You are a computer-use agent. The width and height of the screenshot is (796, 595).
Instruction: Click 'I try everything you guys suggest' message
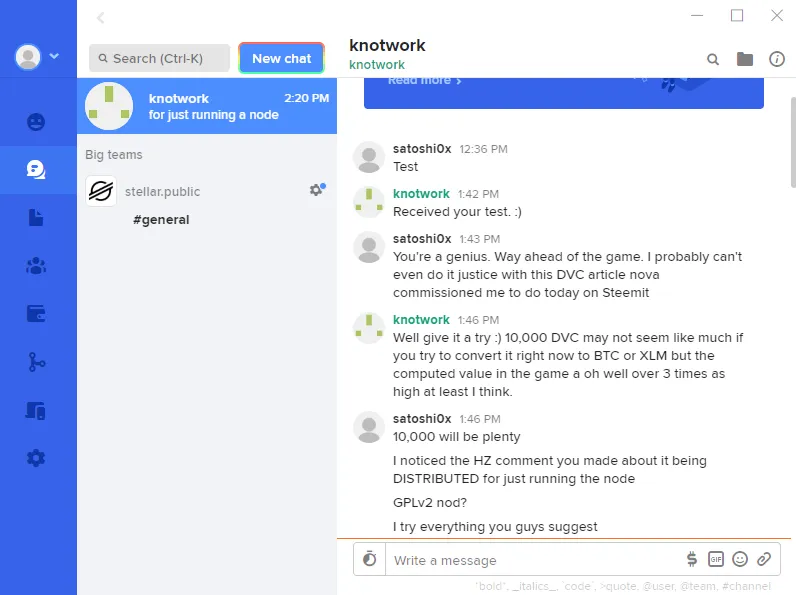[495, 526]
